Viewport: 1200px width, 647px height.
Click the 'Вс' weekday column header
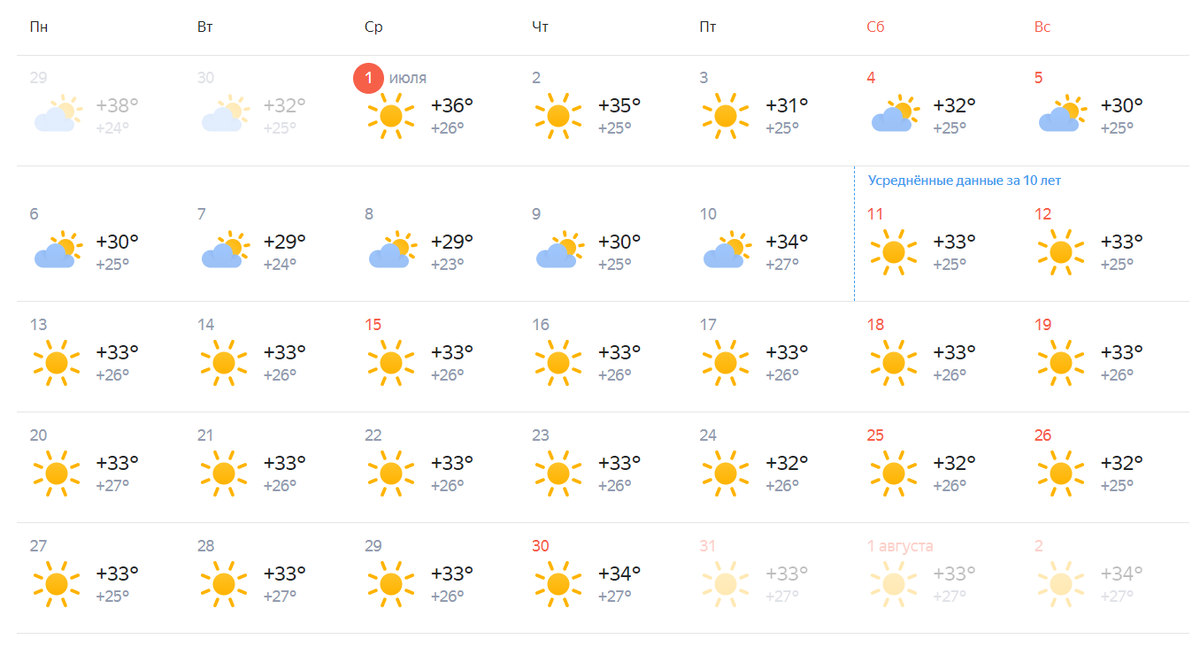1042,27
